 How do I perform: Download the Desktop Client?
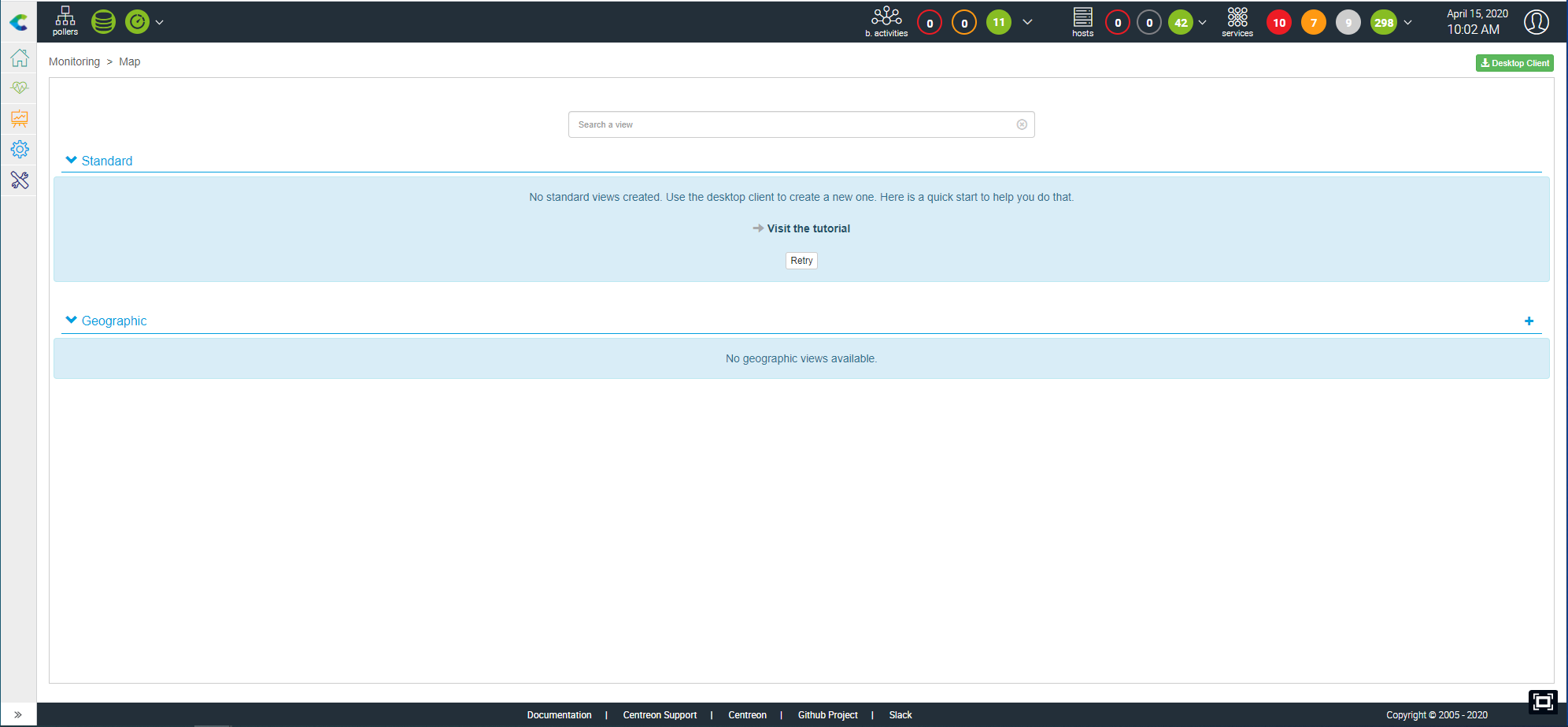pyautogui.click(x=1514, y=63)
